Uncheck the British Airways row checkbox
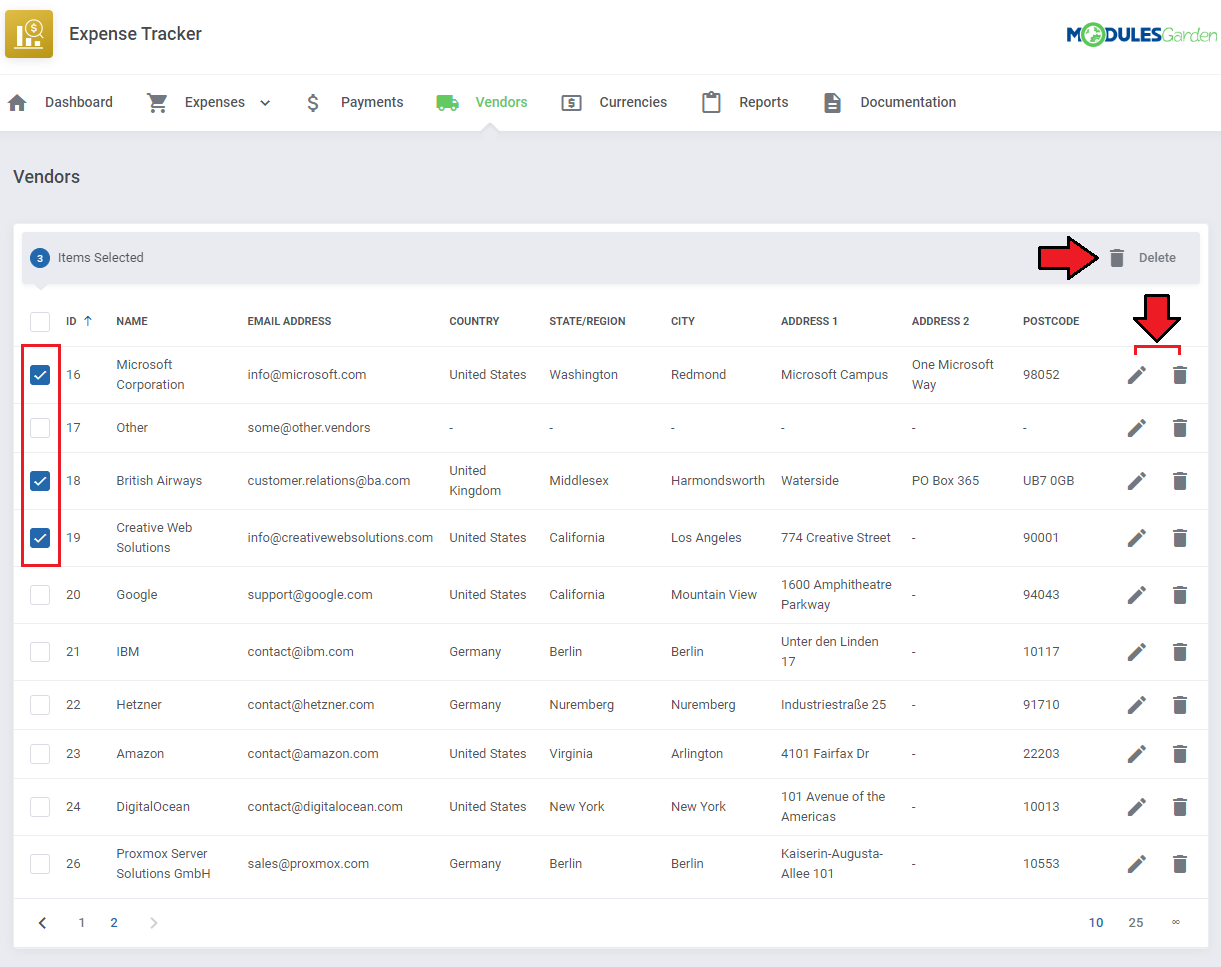Screen dimensions: 1221x967 [x=40, y=481]
